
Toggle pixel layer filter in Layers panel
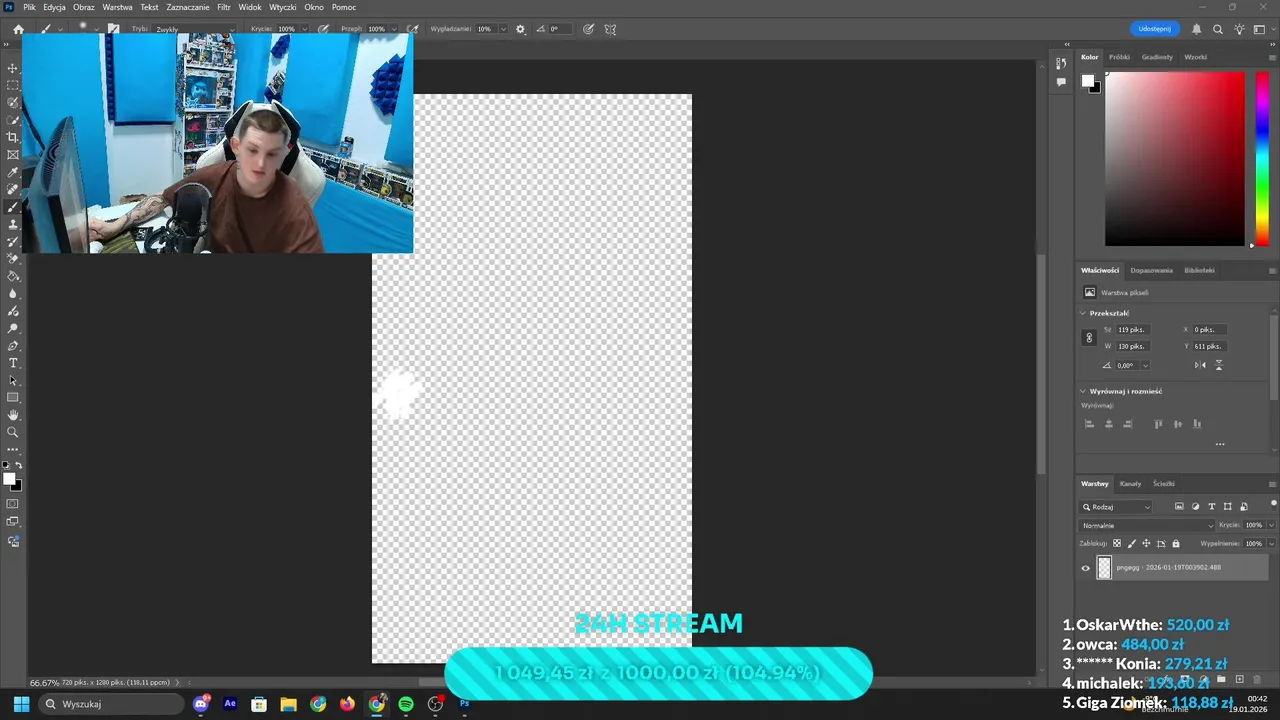coord(1179,507)
